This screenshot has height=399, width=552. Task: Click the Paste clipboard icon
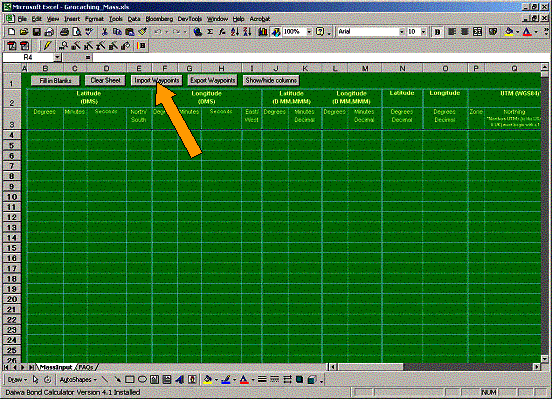click(x=130, y=32)
